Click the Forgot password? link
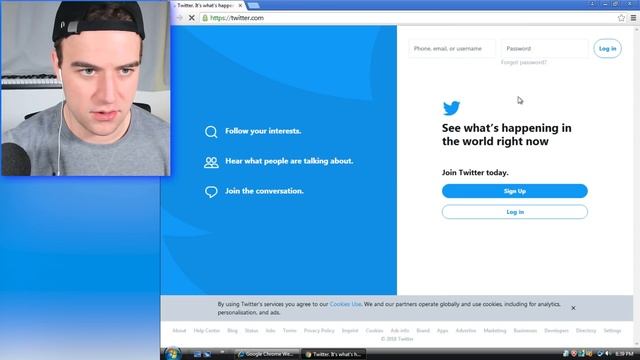The image size is (640, 360). tap(524, 62)
